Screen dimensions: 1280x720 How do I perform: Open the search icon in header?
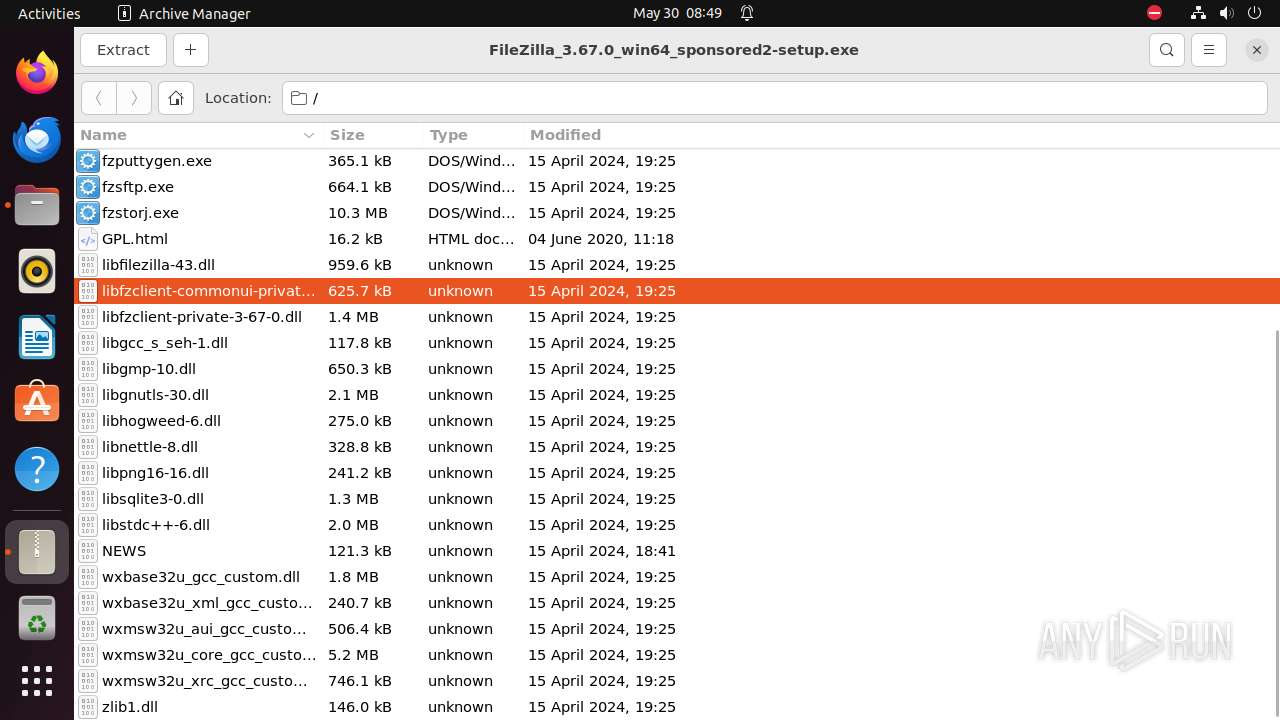pyautogui.click(x=1166, y=50)
